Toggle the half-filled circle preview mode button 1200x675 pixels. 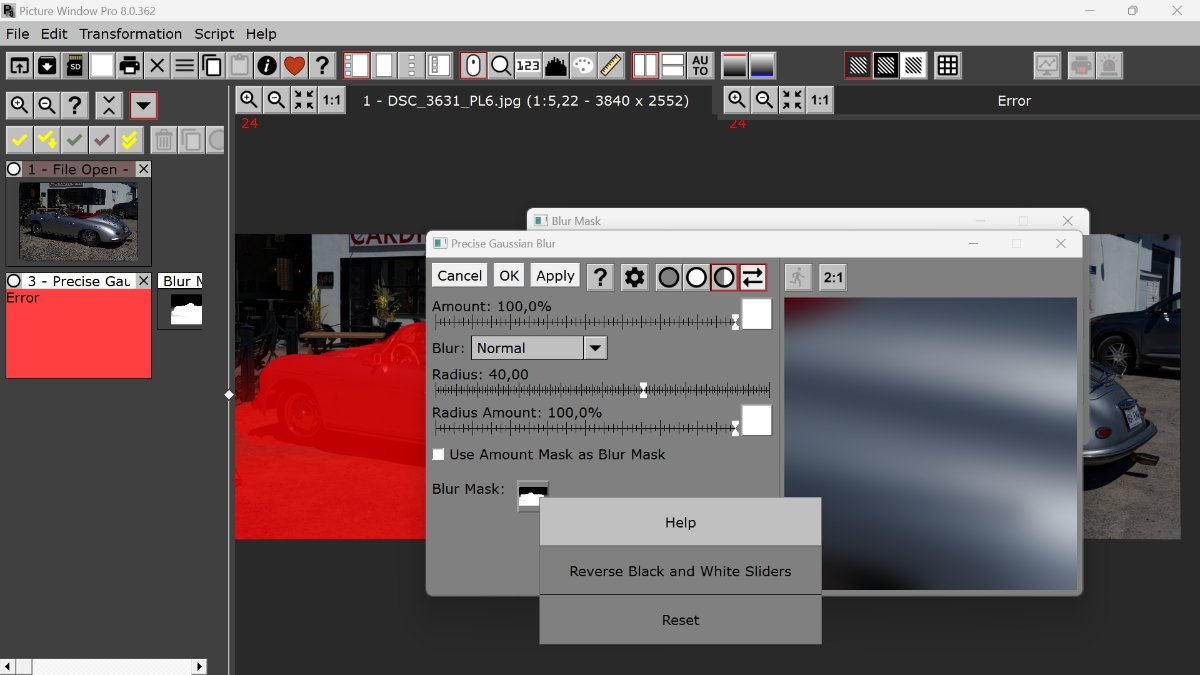(x=724, y=277)
